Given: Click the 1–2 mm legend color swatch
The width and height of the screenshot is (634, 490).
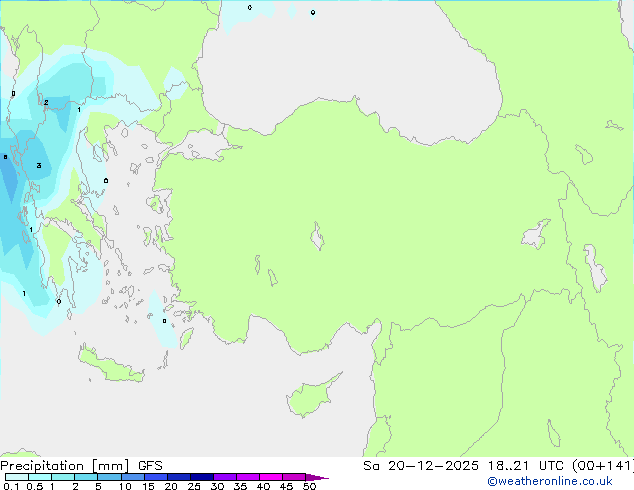Looking at the screenshot, I should tap(63, 477).
